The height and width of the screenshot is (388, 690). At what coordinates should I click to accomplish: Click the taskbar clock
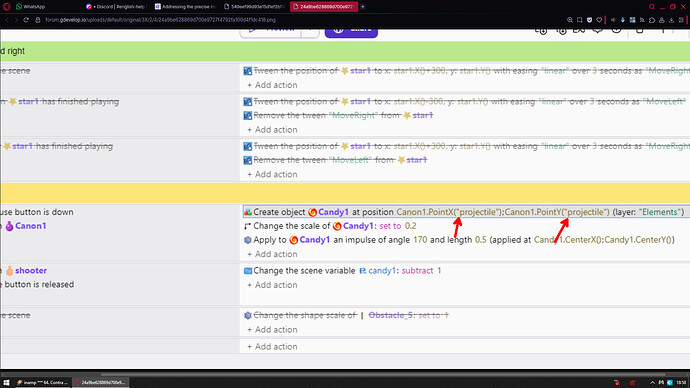681,382
